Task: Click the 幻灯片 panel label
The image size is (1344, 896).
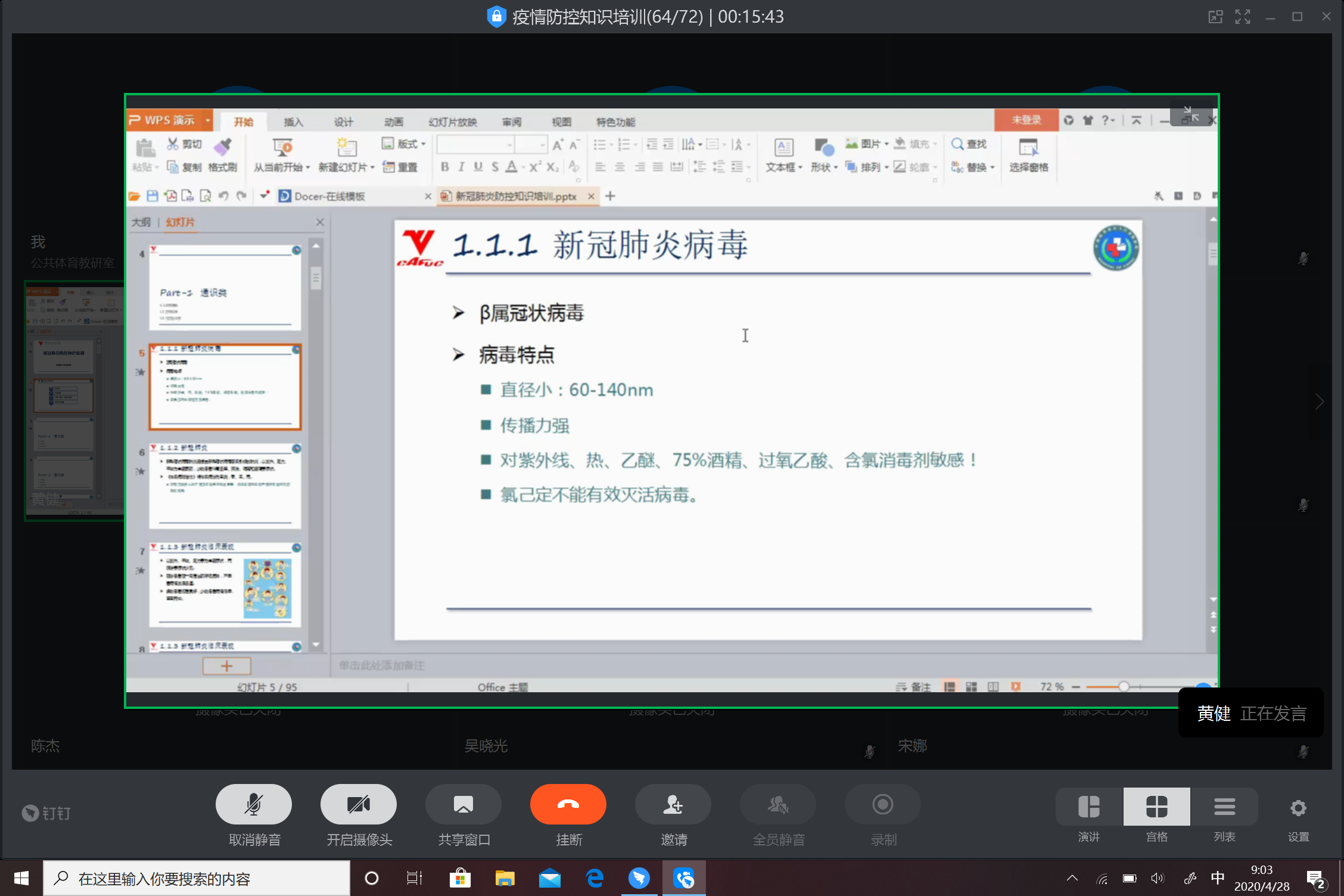Action: (x=180, y=222)
